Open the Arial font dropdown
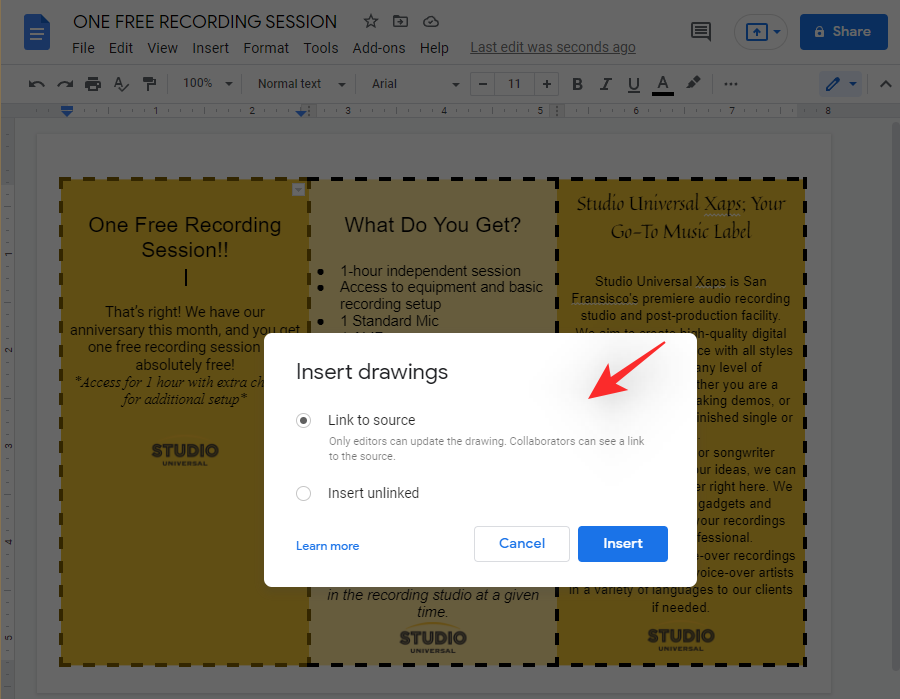 coord(416,84)
